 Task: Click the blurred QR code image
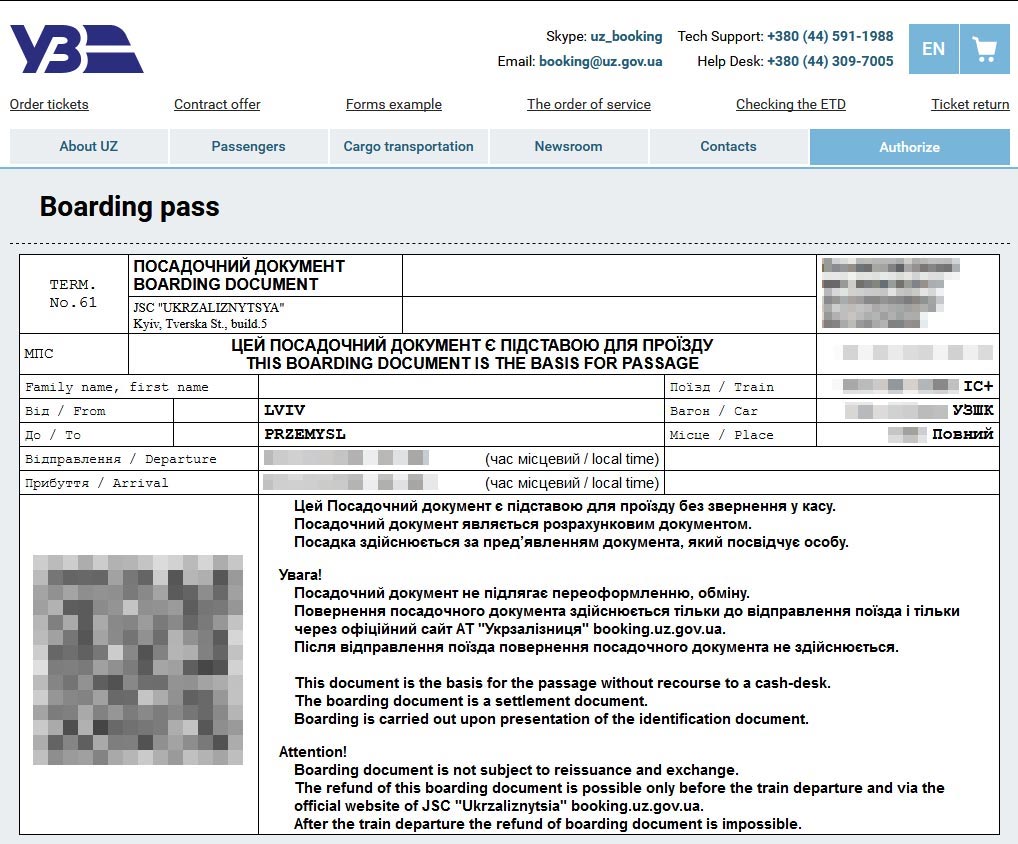(138, 660)
